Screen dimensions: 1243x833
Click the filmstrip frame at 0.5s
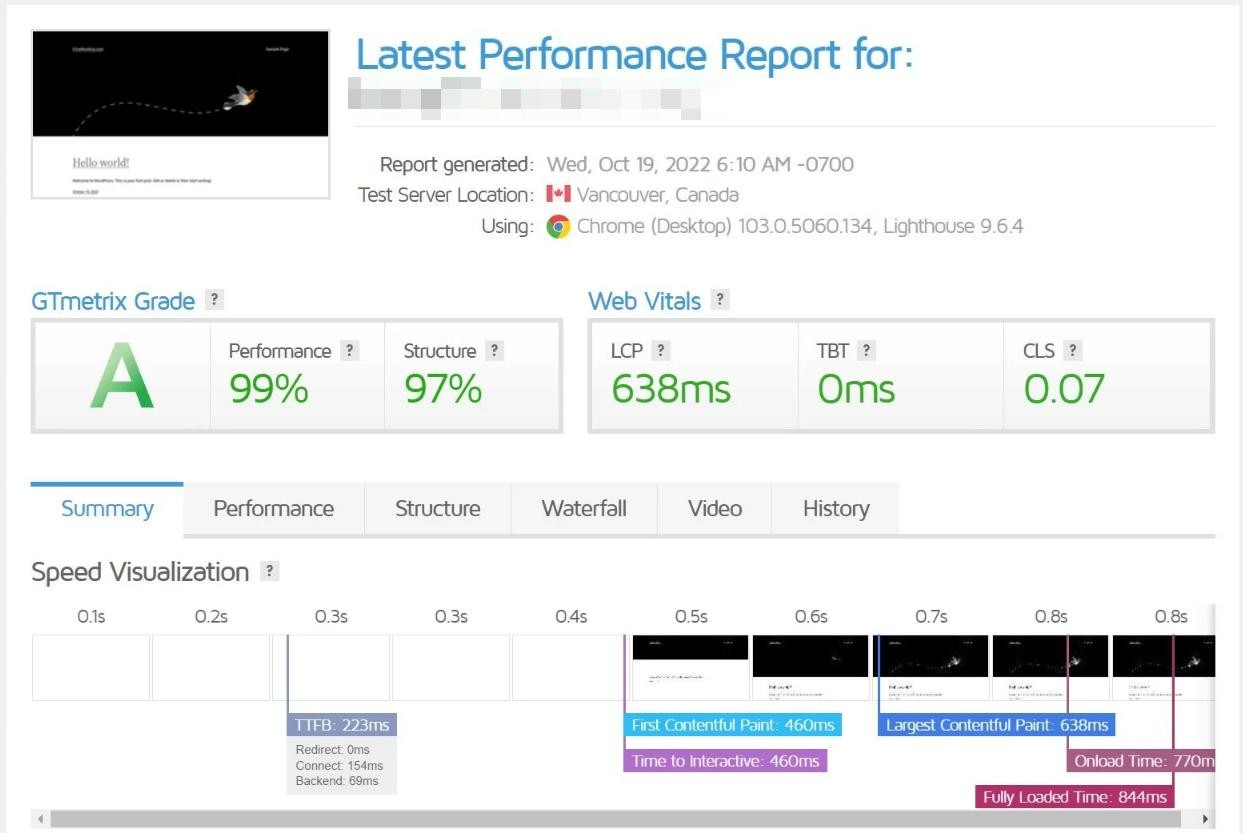point(690,667)
